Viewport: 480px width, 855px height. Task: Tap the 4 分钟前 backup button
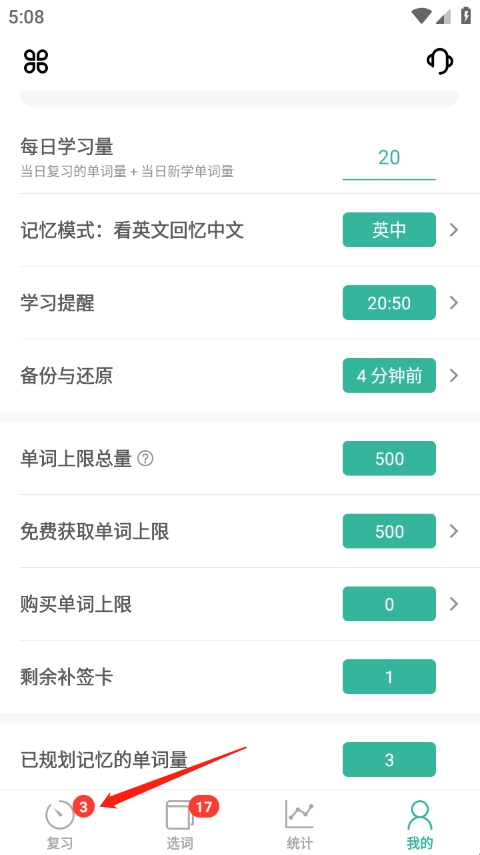pos(389,375)
